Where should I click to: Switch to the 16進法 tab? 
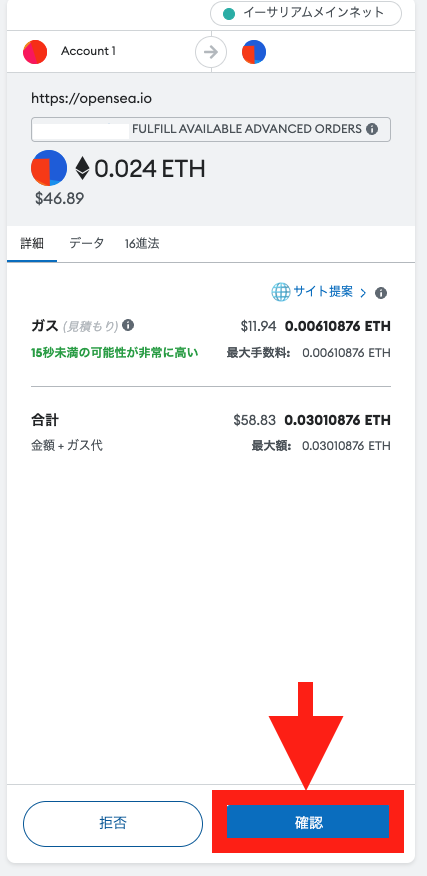coord(142,244)
